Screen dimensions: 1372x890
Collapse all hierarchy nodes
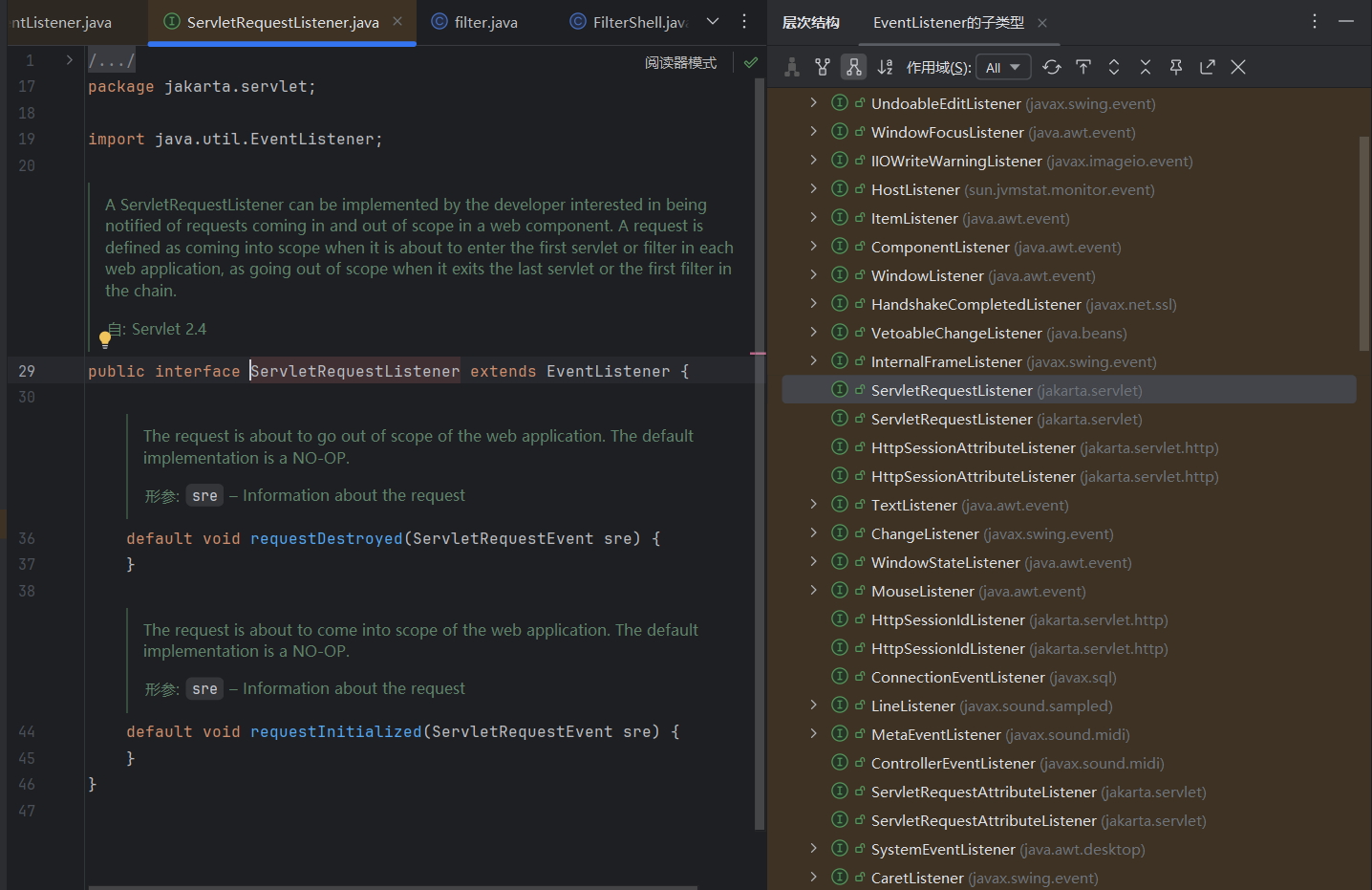[x=1145, y=67]
